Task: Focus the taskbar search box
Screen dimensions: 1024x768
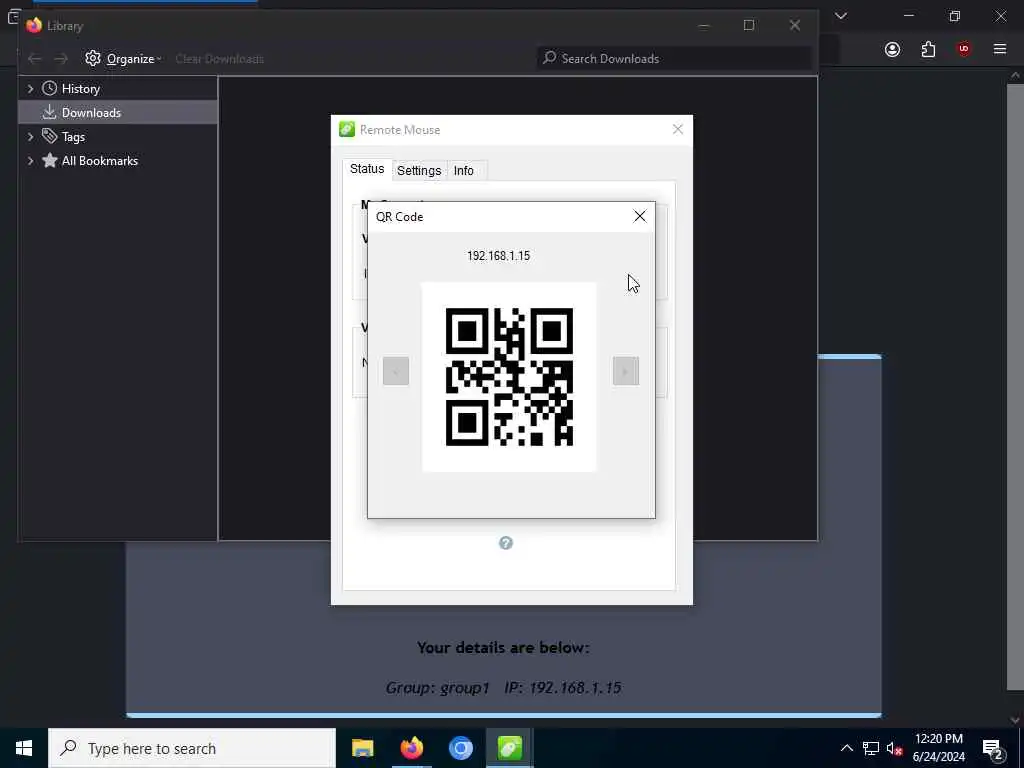Action: point(192,748)
